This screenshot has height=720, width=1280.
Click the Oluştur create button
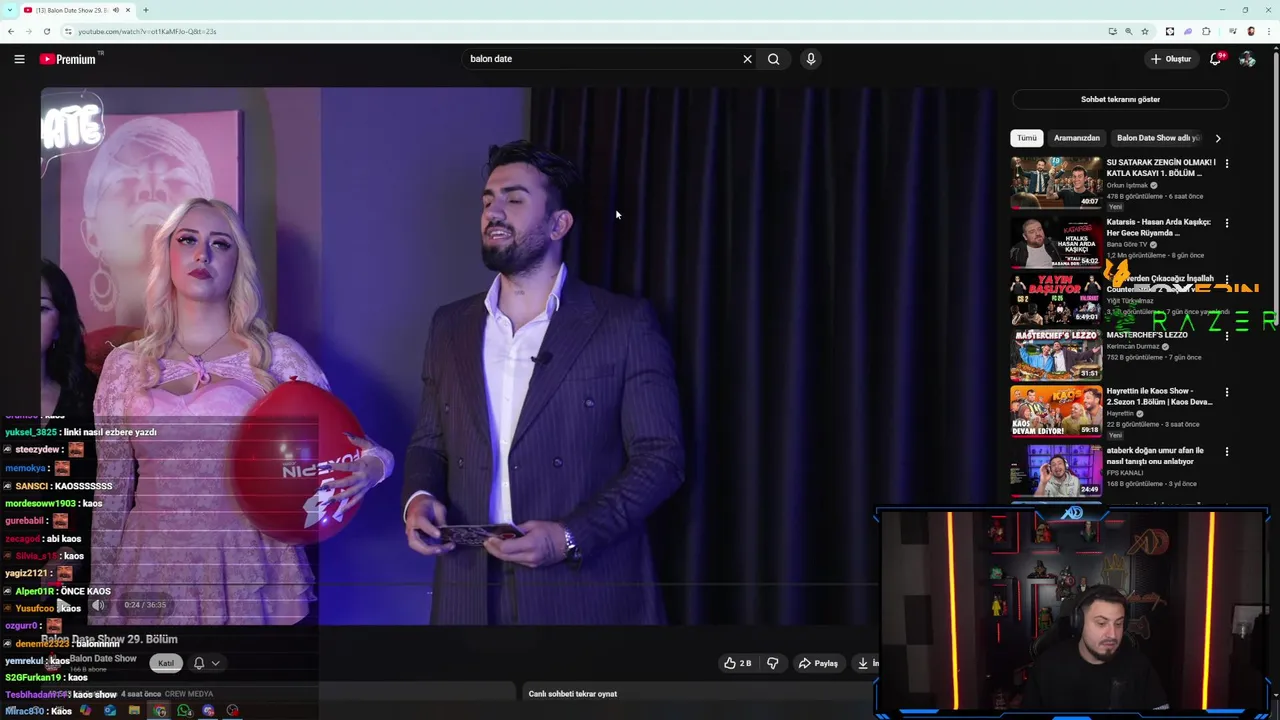click(1170, 59)
